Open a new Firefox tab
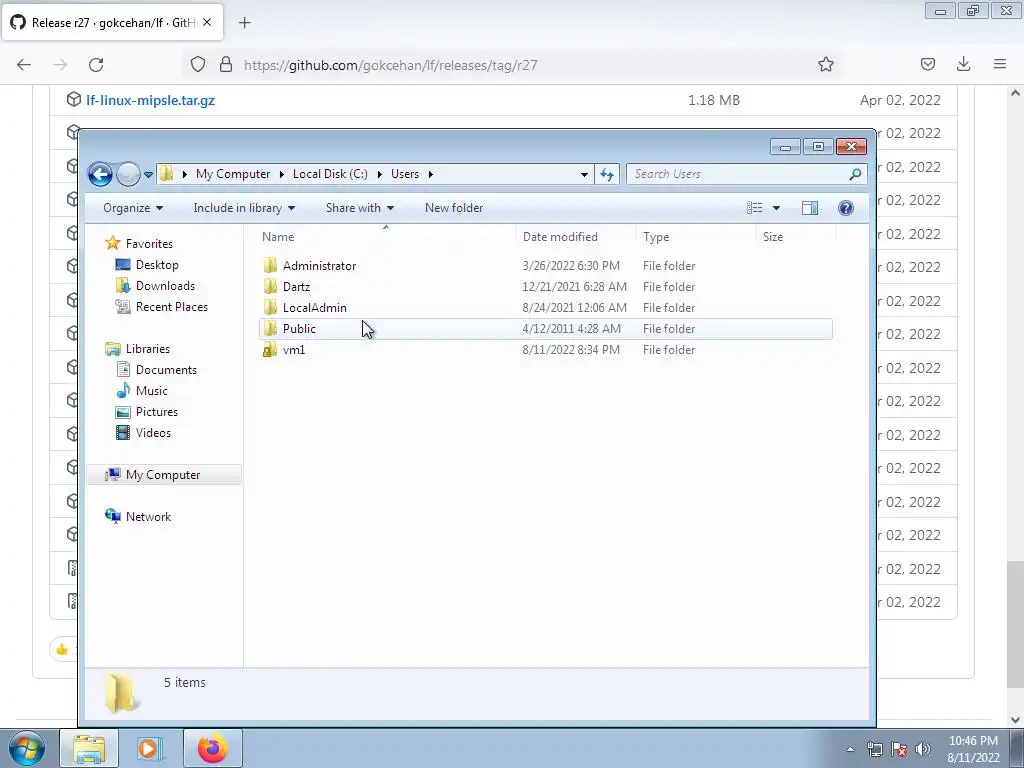 [245, 23]
